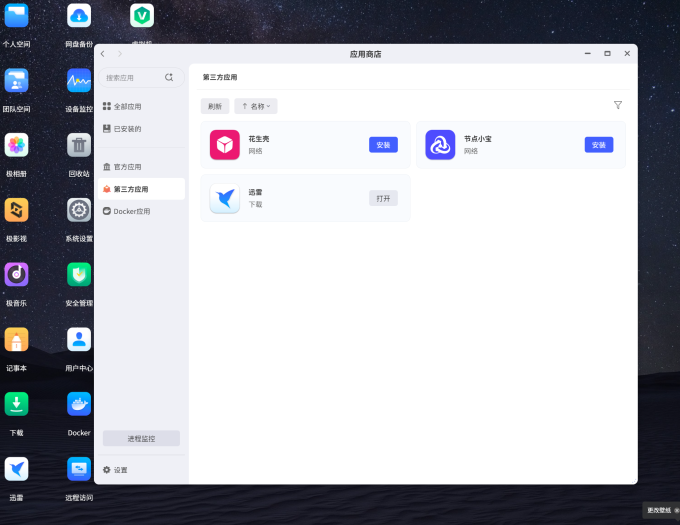Launch the 迅雷 desktop icon

click(16, 469)
